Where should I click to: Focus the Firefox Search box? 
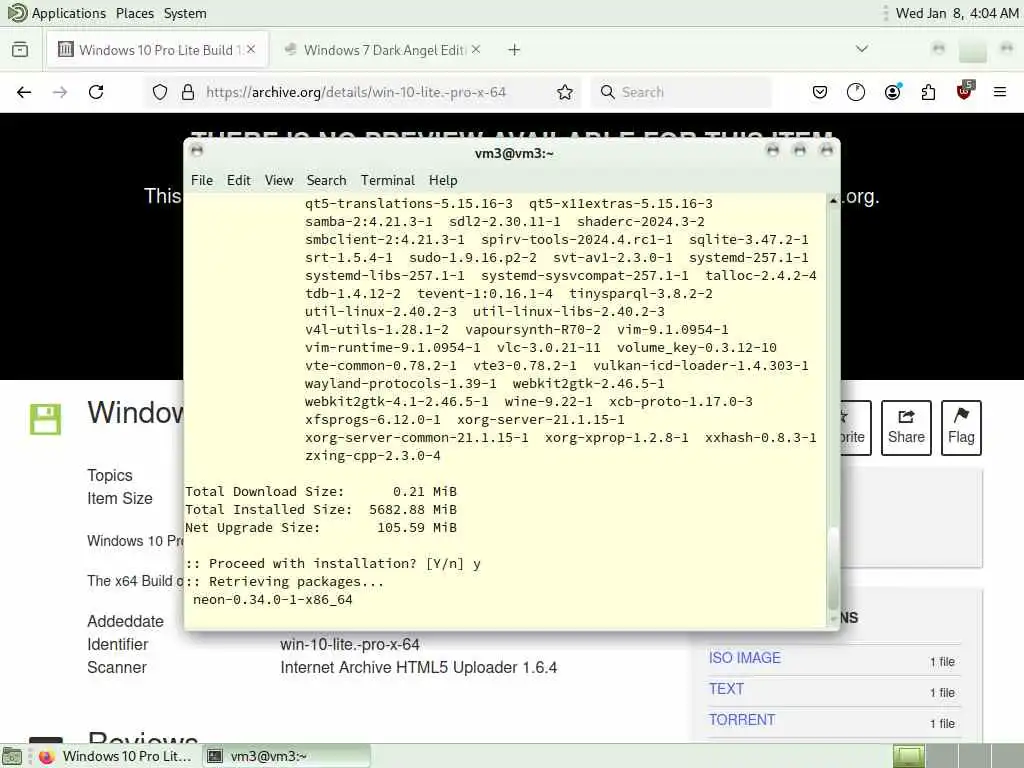[681, 92]
